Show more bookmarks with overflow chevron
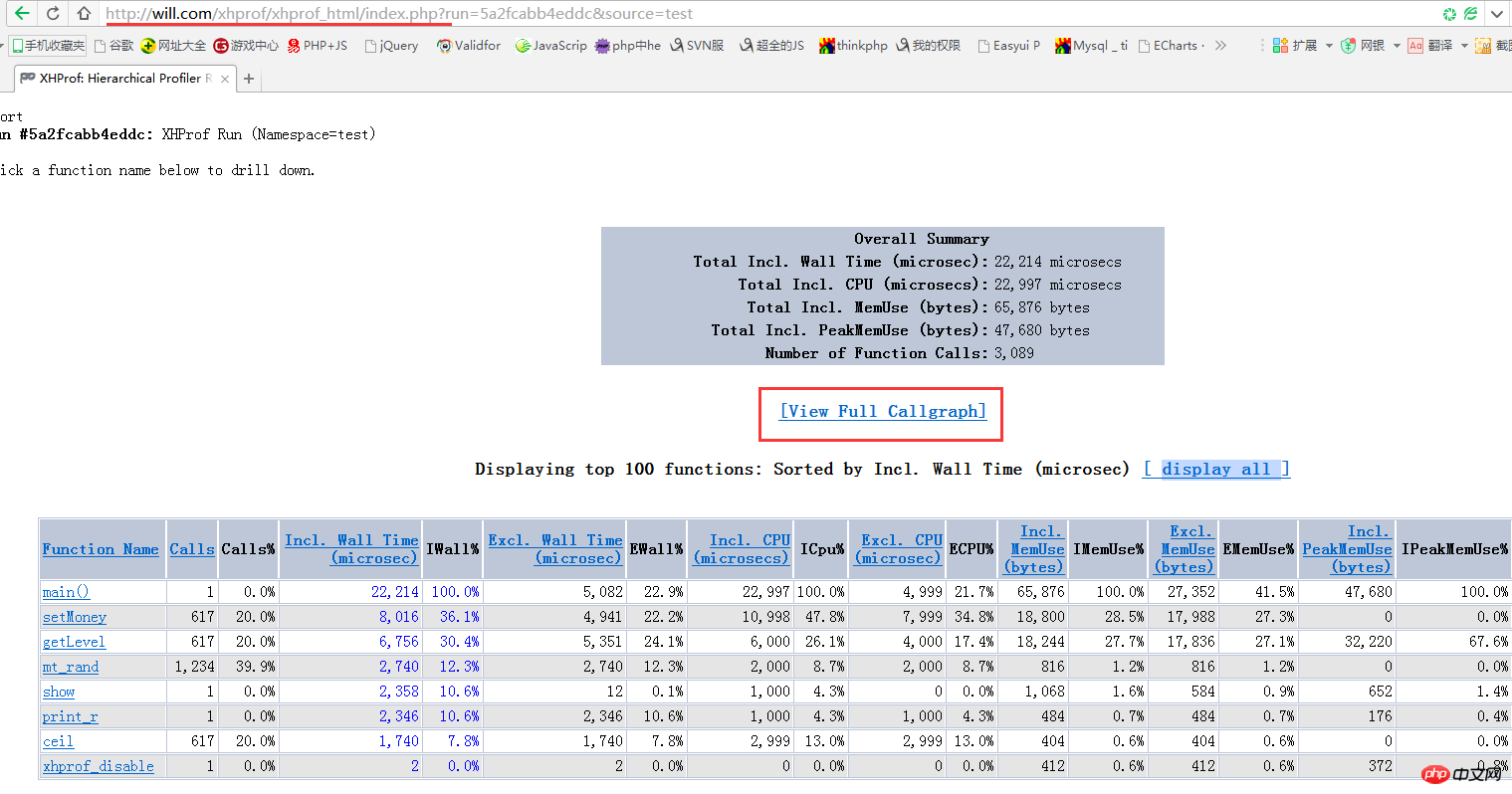This screenshot has width=1512, height=794. pos(1221,46)
